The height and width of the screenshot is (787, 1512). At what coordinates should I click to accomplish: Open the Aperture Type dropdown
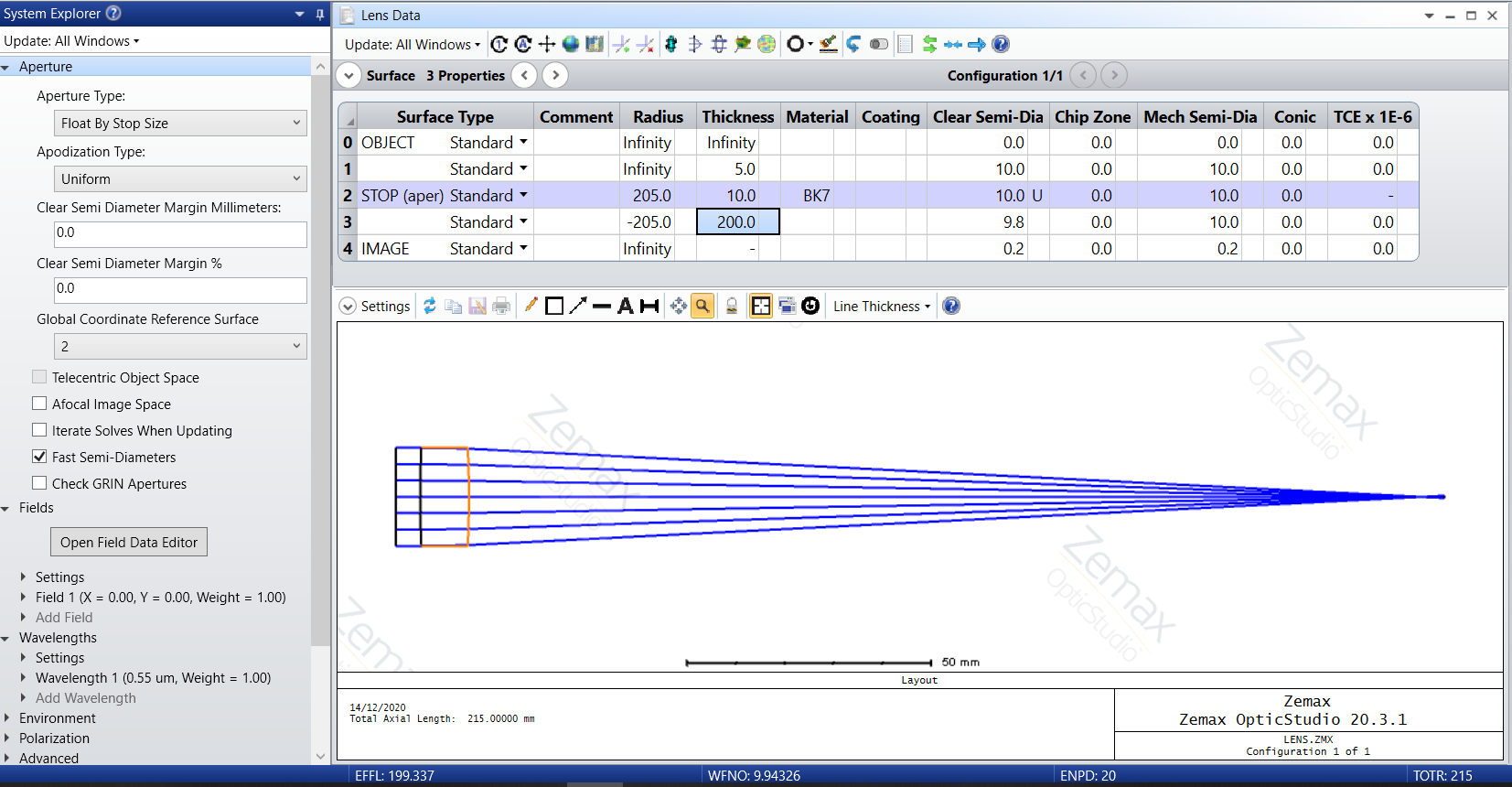pyautogui.click(x=180, y=124)
